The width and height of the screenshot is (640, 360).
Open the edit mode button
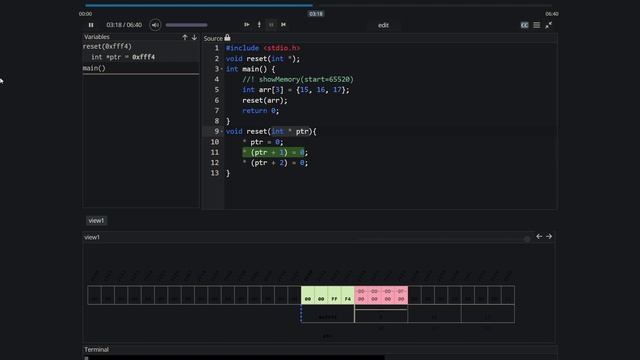(x=383, y=25)
